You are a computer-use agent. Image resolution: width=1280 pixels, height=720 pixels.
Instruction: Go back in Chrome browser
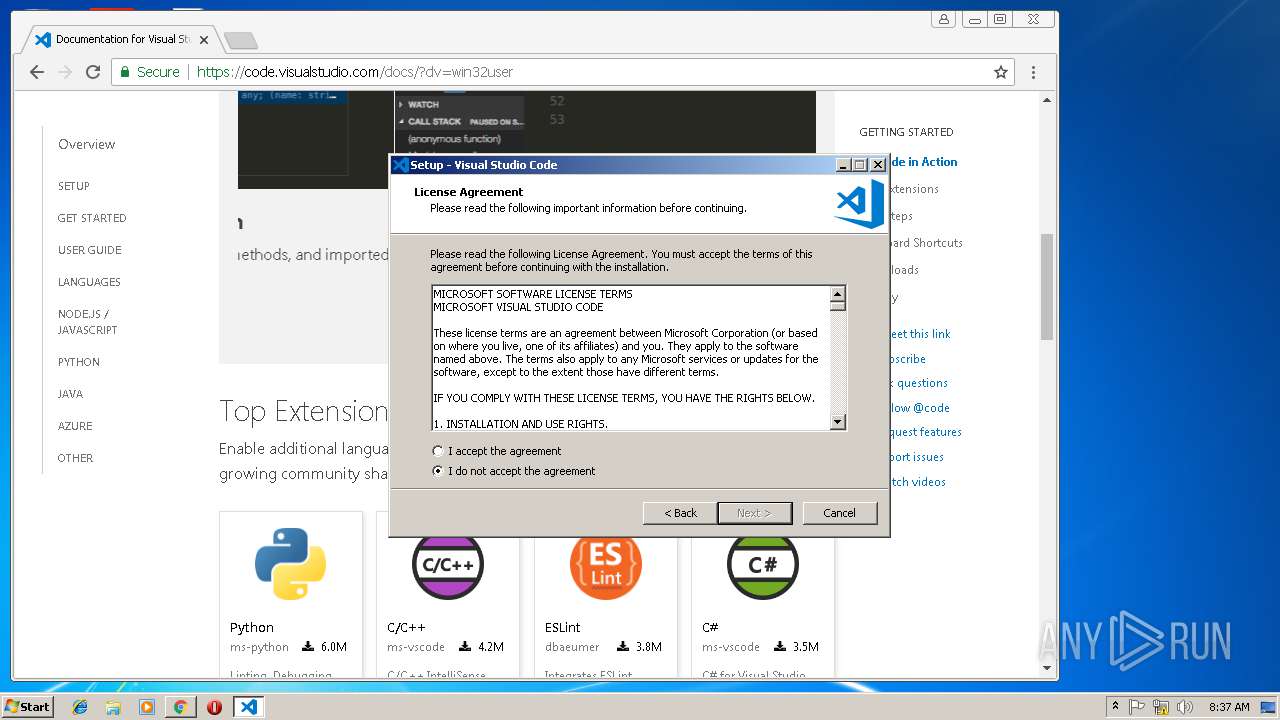click(x=37, y=72)
